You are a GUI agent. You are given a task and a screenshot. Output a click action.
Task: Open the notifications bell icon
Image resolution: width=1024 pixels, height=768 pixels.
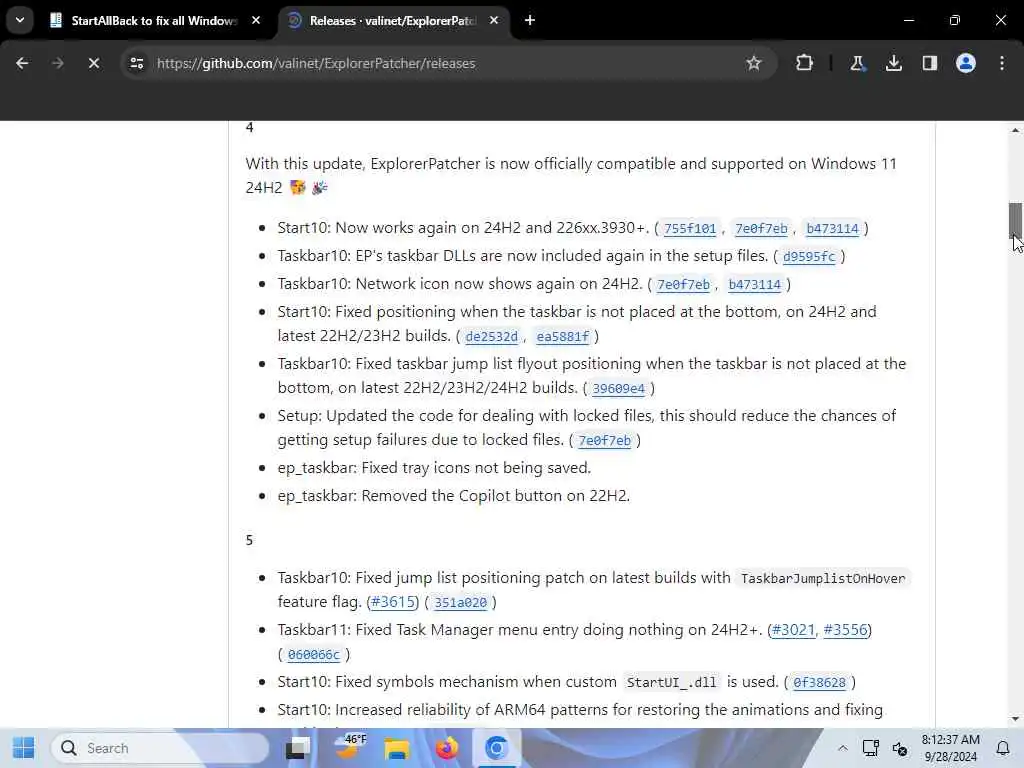point(1003,748)
